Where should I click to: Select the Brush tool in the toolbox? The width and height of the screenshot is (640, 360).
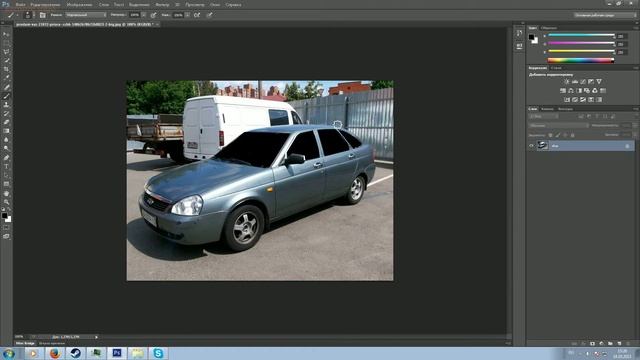(x=6, y=96)
